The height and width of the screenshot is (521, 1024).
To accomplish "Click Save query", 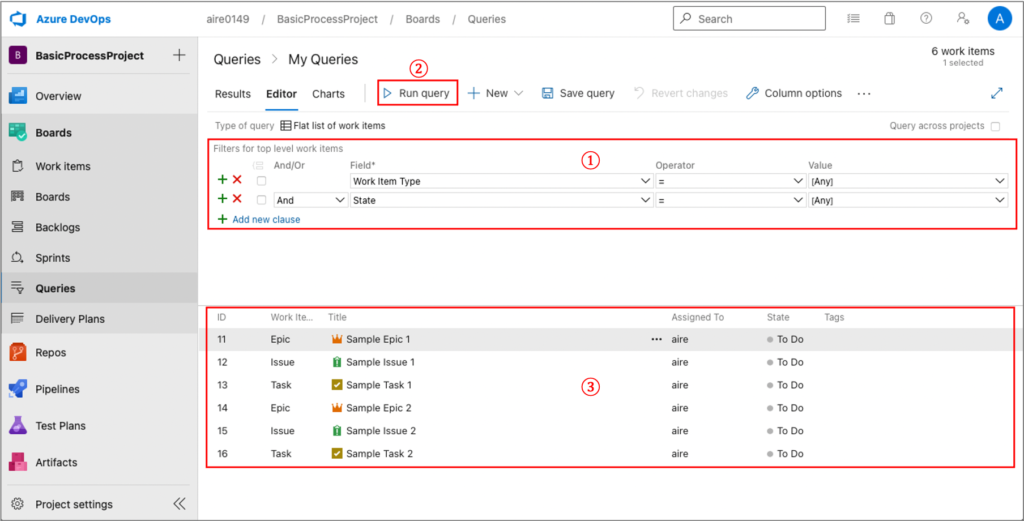I will [578, 93].
